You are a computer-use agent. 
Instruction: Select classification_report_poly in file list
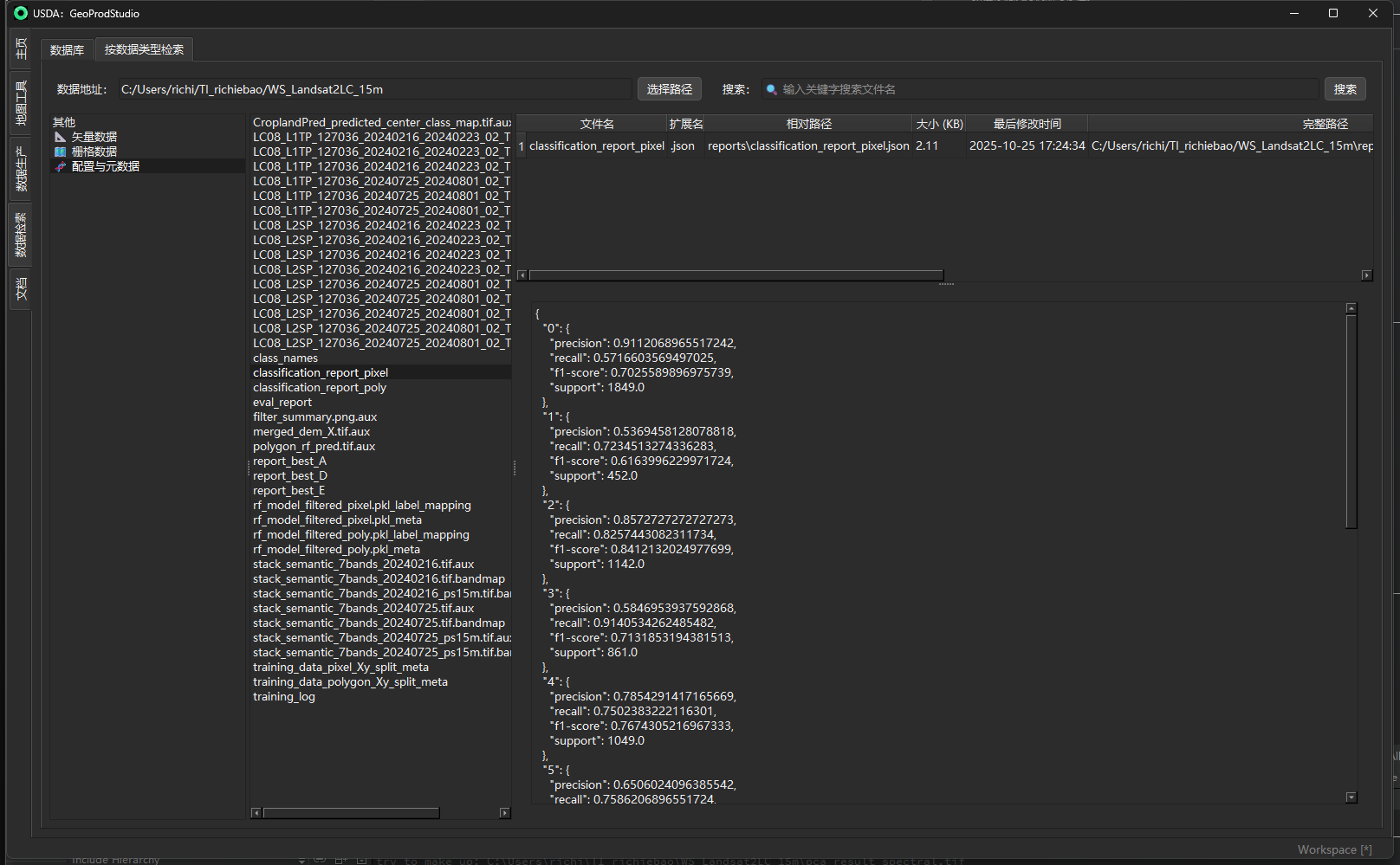(320, 387)
